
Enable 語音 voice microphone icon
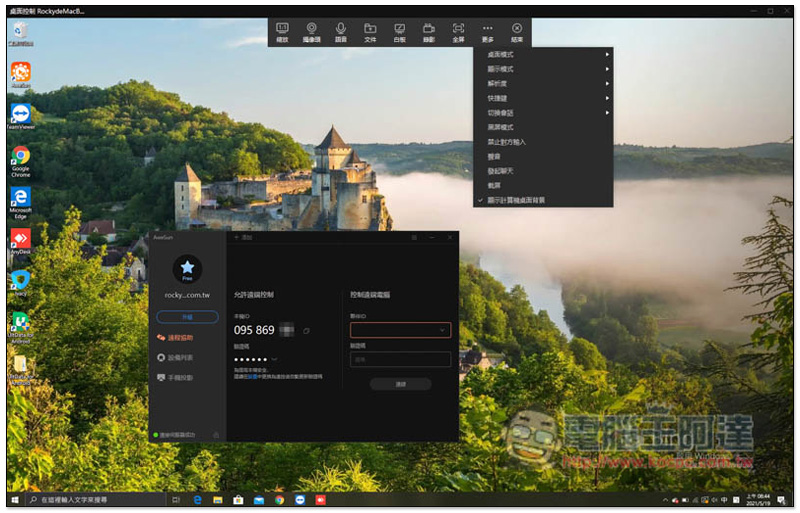pyautogui.click(x=341, y=31)
